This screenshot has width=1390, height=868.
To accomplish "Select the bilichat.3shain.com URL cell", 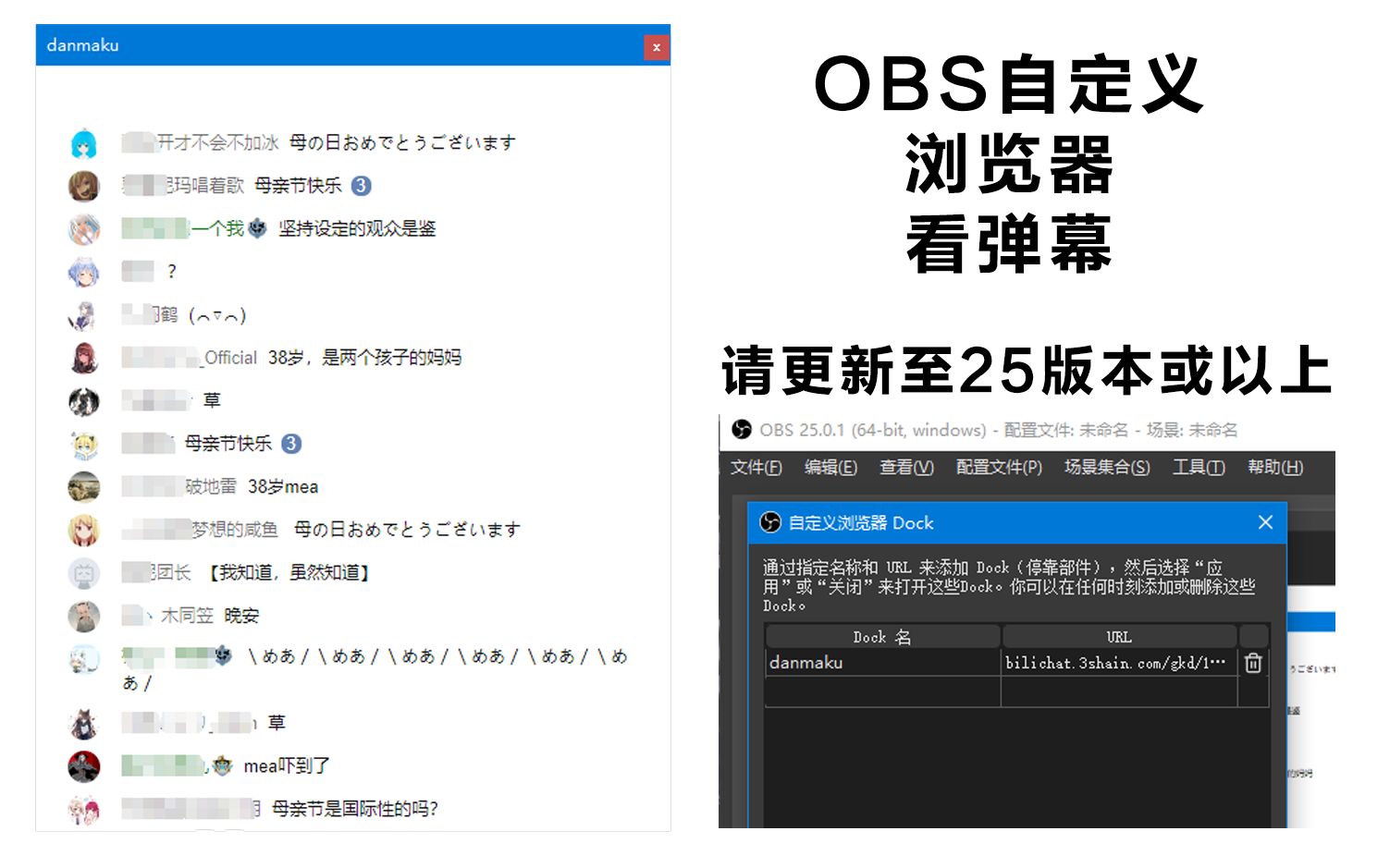I will (x=1119, y=663).
